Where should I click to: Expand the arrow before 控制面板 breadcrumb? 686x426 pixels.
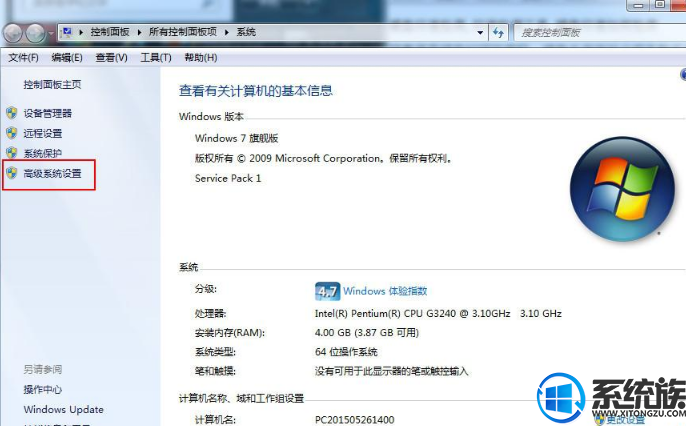point(81,32)
